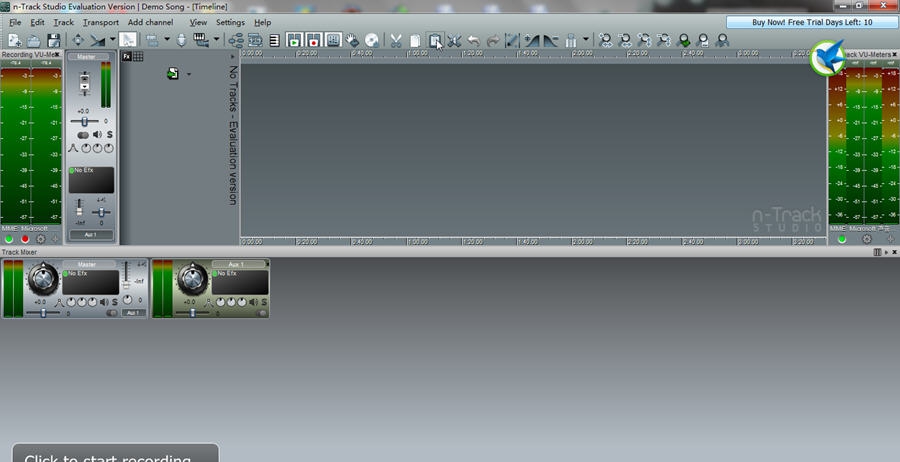Zoom in horizontally on the timeline
Viewport: 900px width, 462px height.
click(x=605, y=40)
